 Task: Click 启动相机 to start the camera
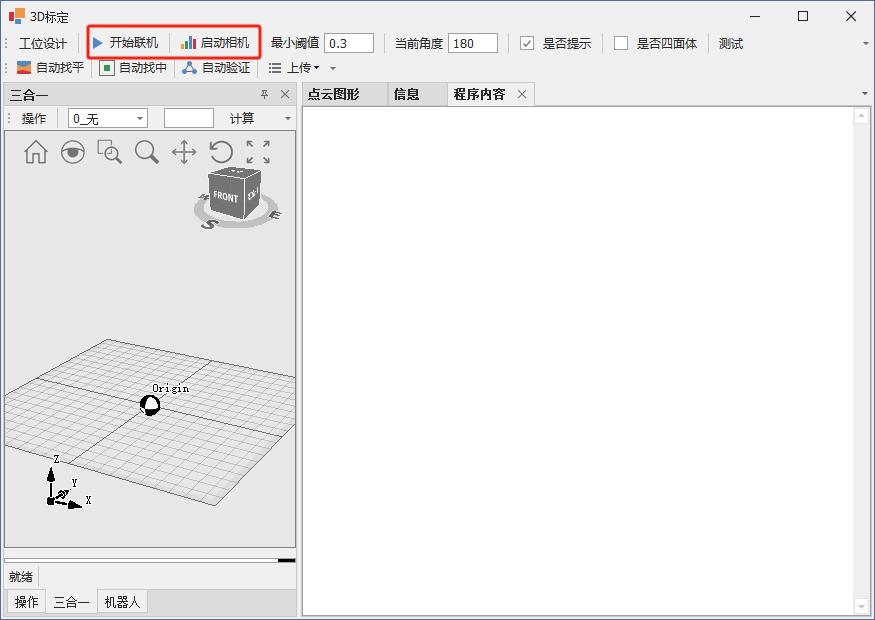click(215, 43)
